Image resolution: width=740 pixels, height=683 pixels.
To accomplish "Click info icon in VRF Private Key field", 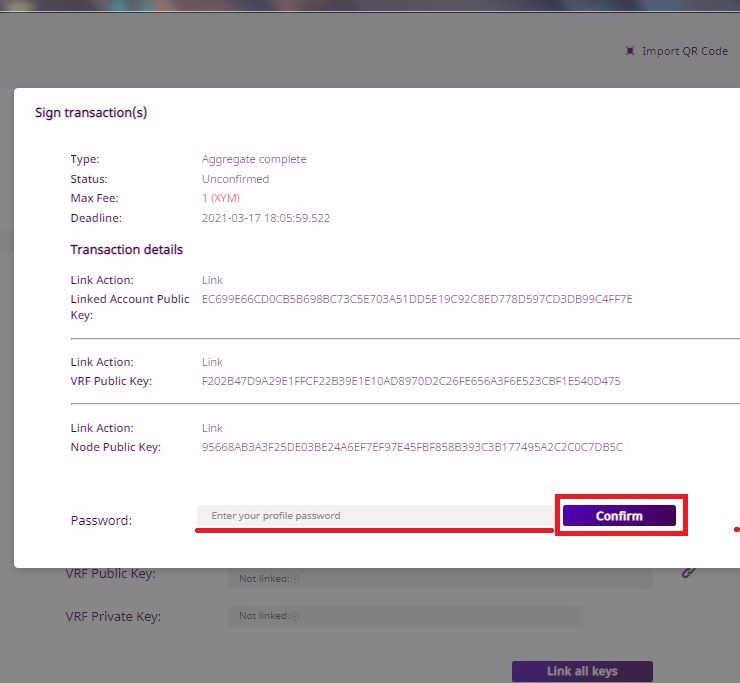I will pos(295,616).
